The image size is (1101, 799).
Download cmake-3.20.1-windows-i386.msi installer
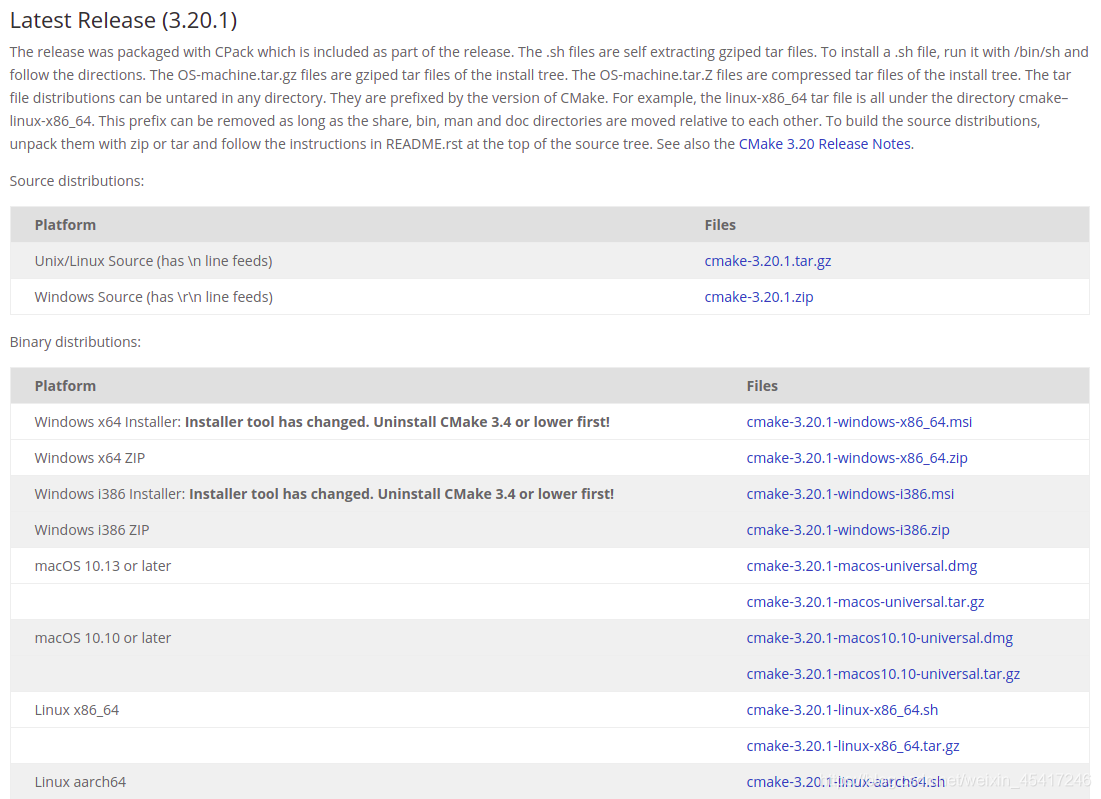850,494
